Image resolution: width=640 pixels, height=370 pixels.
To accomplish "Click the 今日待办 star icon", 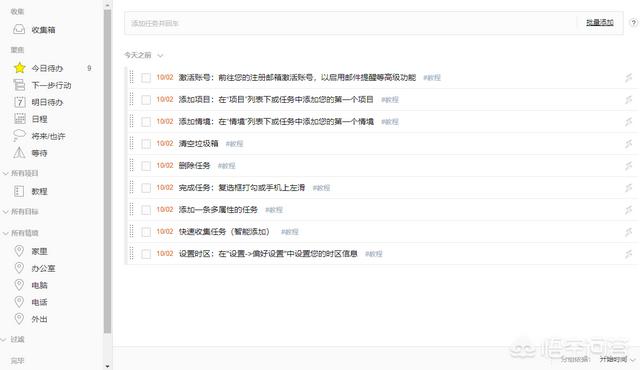I will 19,68.
